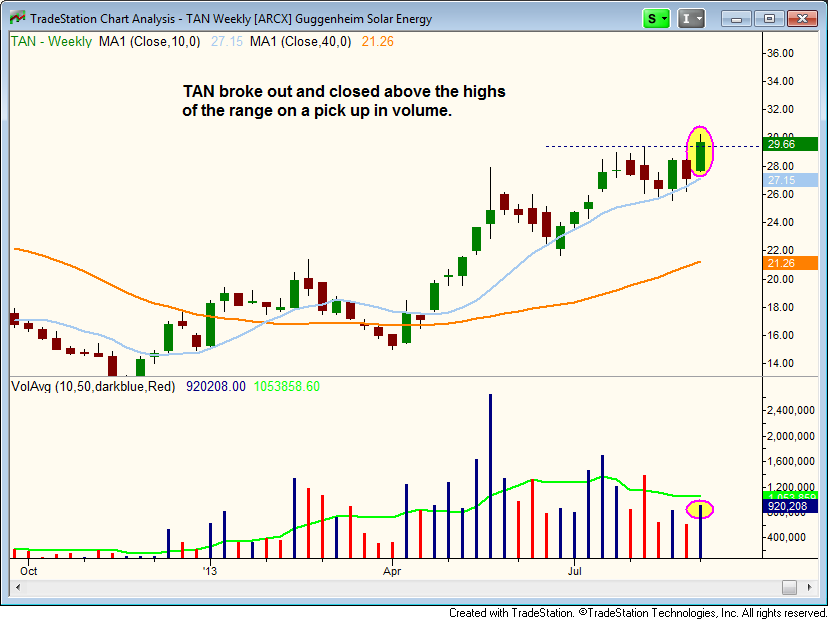Select the "VolAvg (10,50,darkblue,Red)" study label

tap(93, 387)
